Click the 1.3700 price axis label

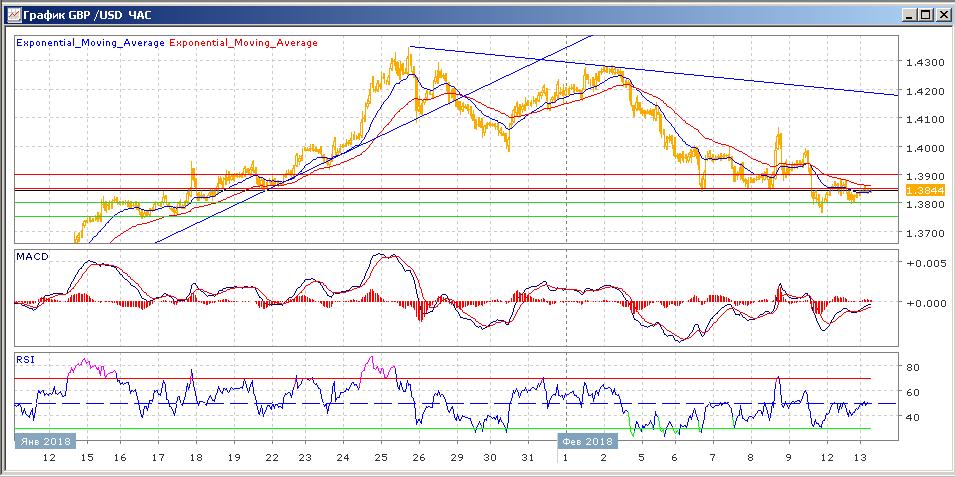click(923, 233)
